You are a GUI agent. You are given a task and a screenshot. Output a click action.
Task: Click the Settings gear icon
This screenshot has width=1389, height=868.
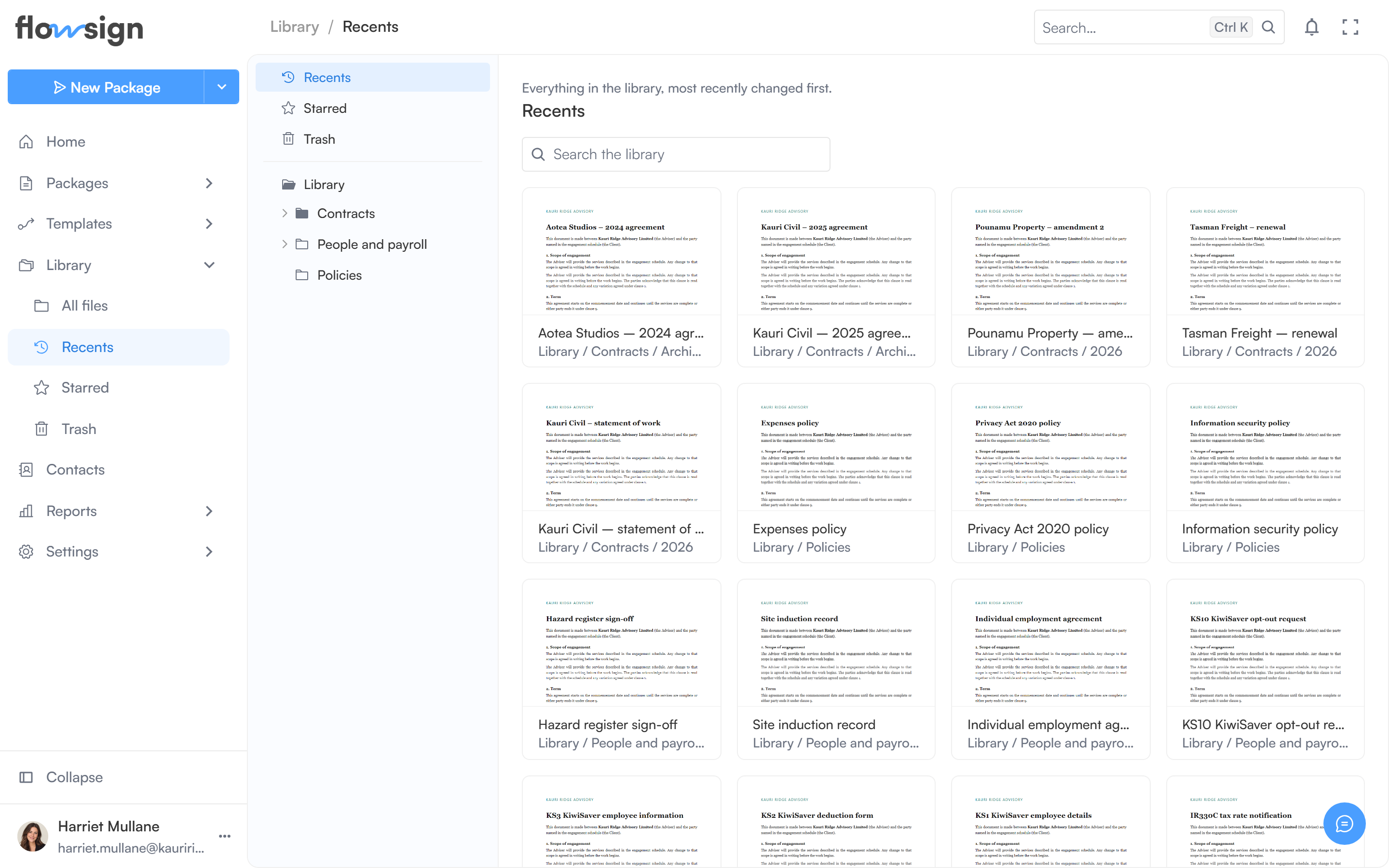click(26, 552)
